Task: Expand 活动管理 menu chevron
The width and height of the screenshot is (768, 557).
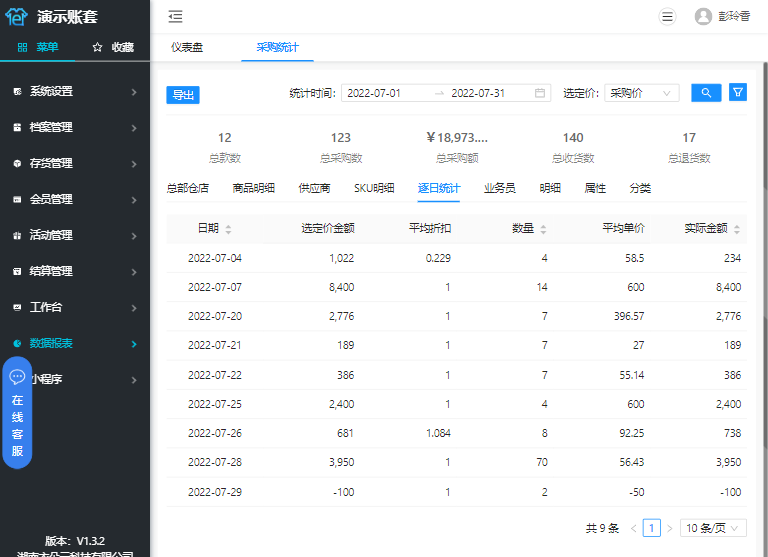Action: click(134, 236)
